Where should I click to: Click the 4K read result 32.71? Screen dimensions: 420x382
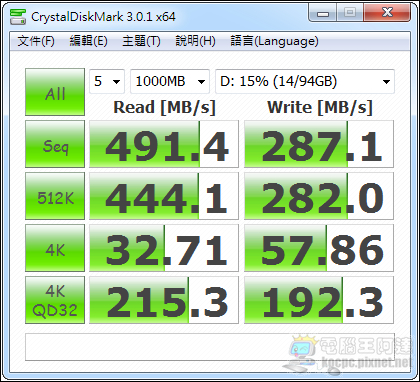(164, 248)
